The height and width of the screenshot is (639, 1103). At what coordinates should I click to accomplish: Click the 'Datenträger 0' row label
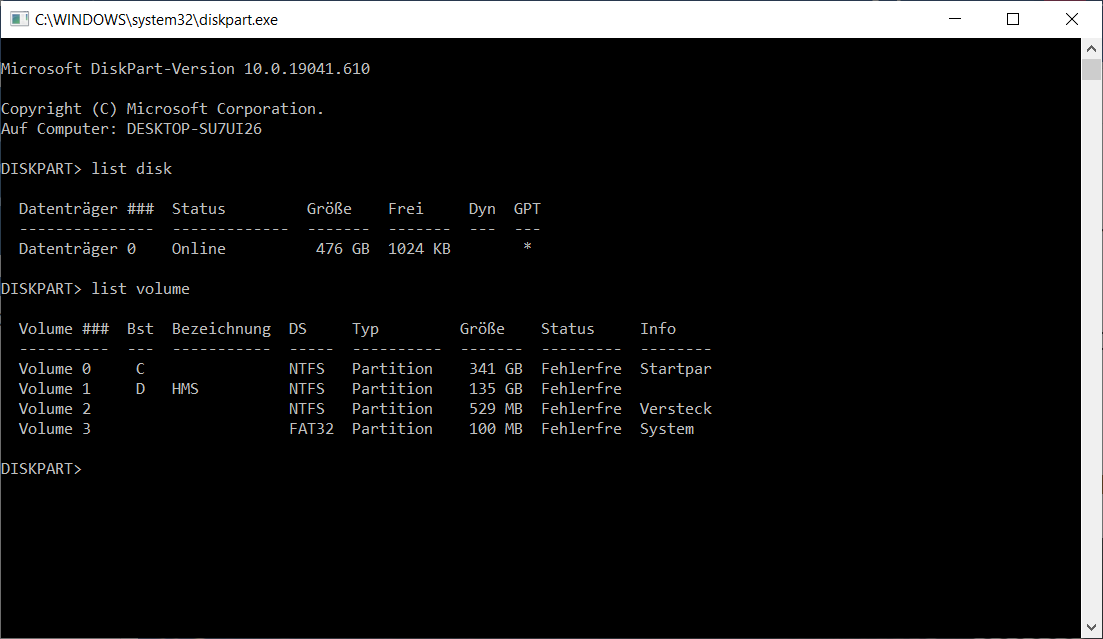point(77,249)
